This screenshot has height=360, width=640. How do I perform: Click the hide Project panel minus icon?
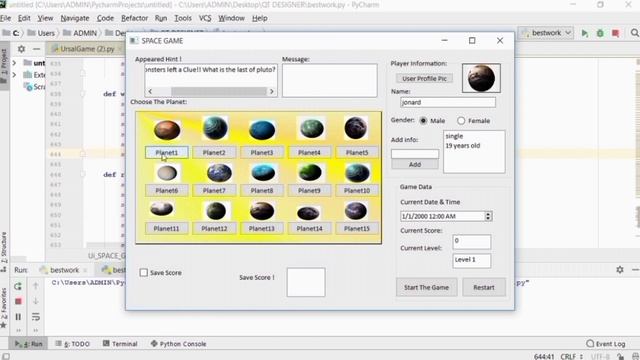tap(36, 49)
